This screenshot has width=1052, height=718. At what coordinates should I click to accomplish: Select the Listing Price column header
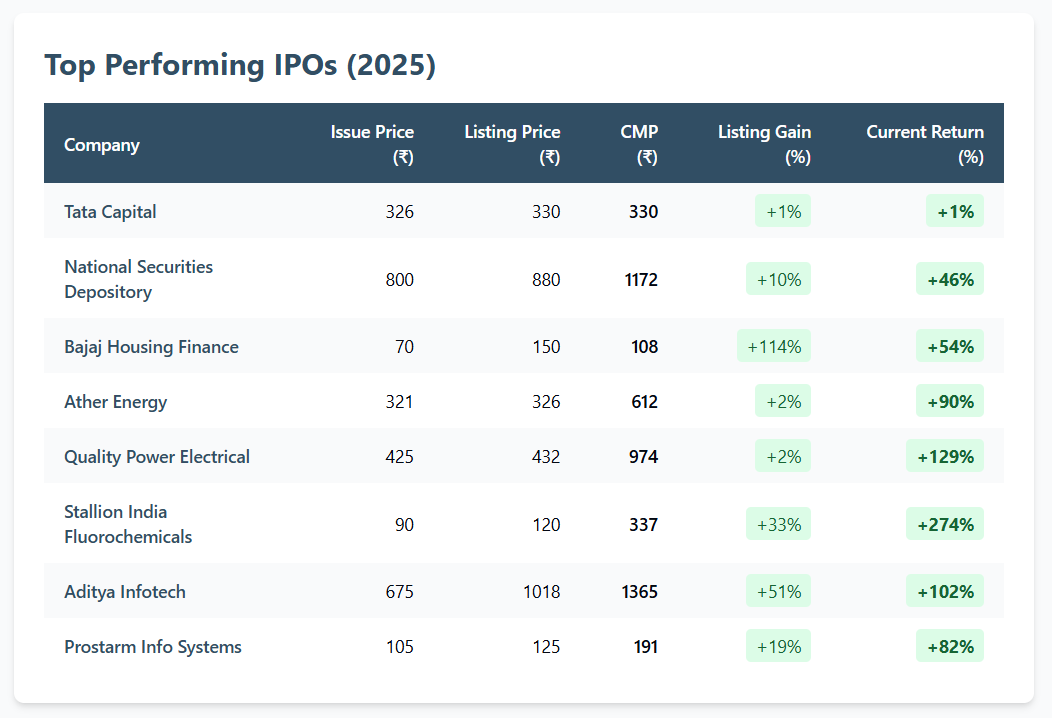coord(512,144)
